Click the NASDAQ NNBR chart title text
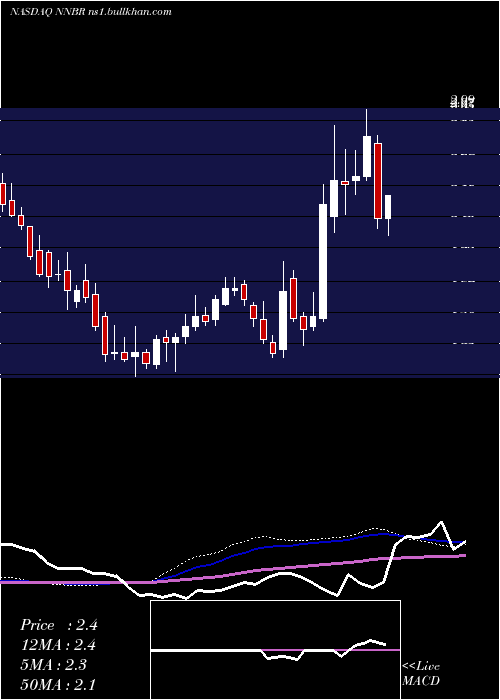 (x=91, y=12)
